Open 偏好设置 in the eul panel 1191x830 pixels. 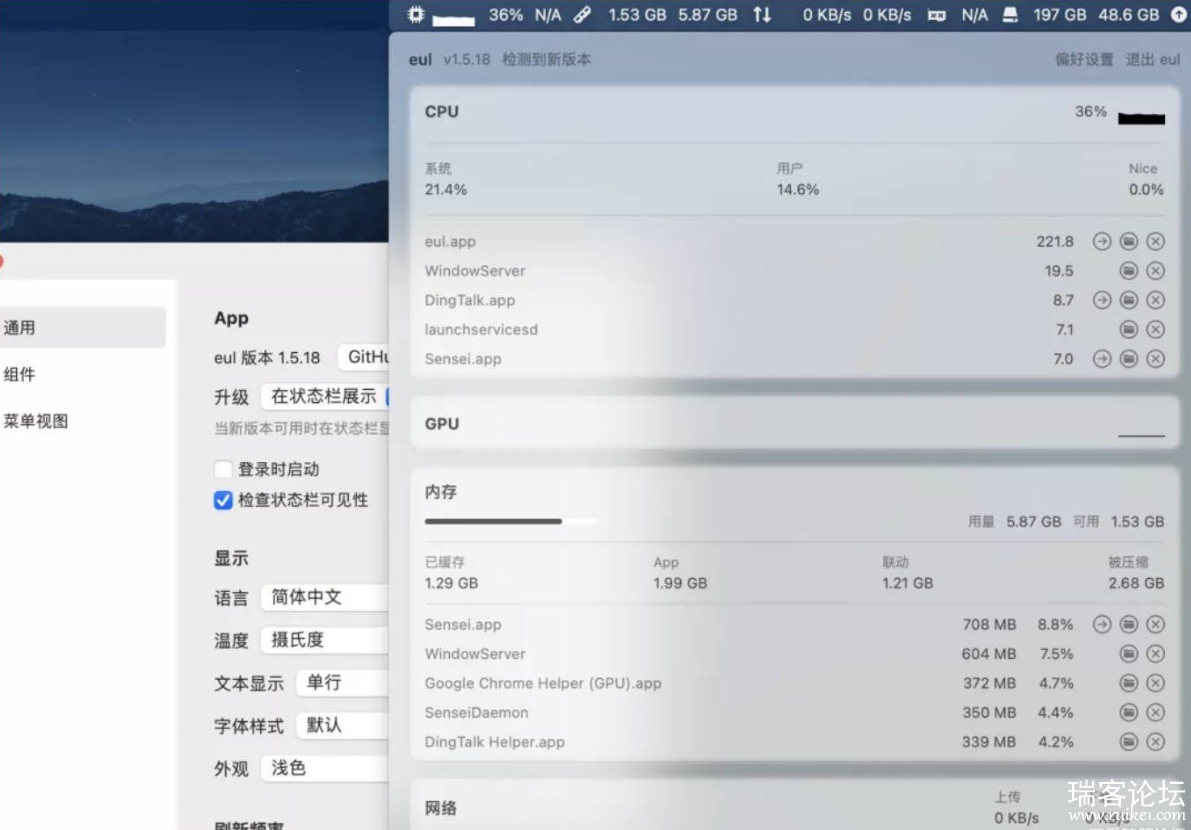click(x=1084, y=60)
